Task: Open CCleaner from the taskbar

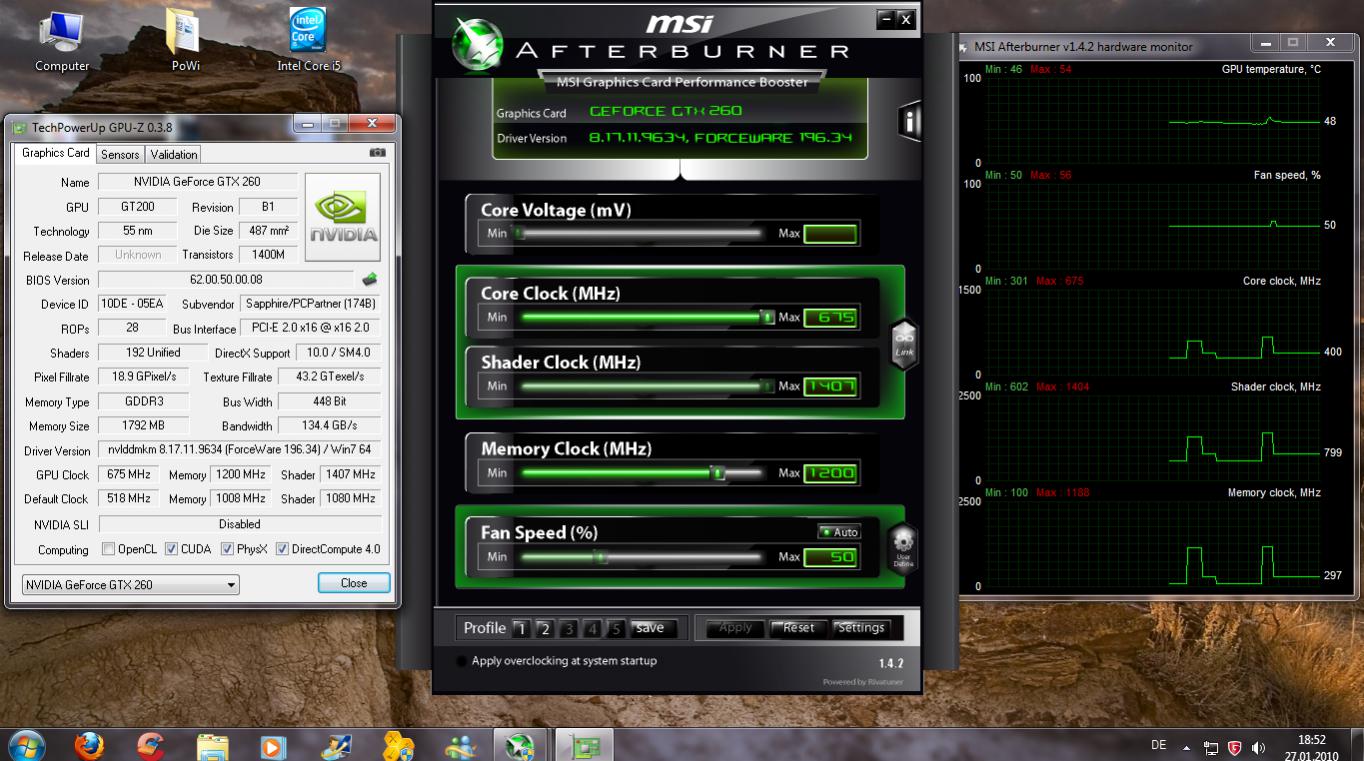Action: (x=150, y=746)
